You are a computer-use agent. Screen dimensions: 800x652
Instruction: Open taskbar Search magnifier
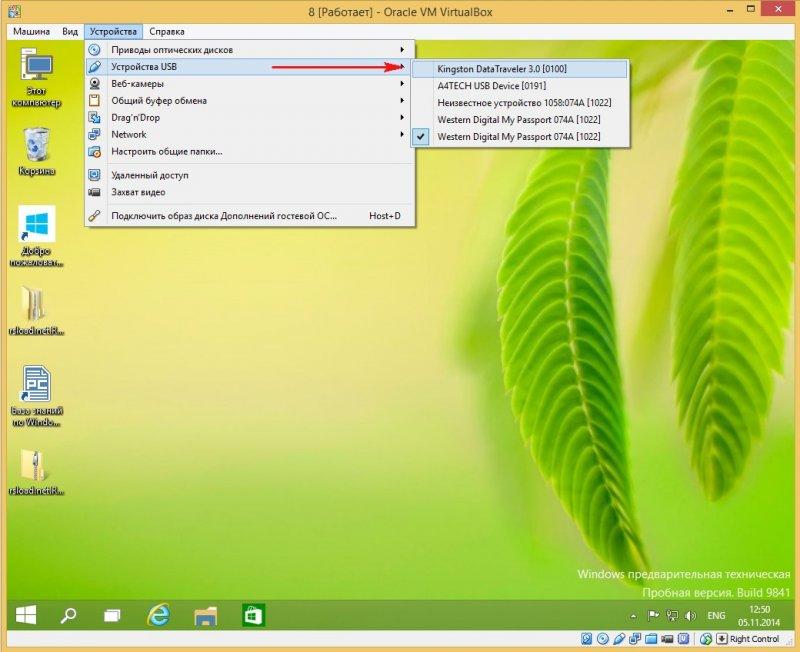tap(68, 615)
